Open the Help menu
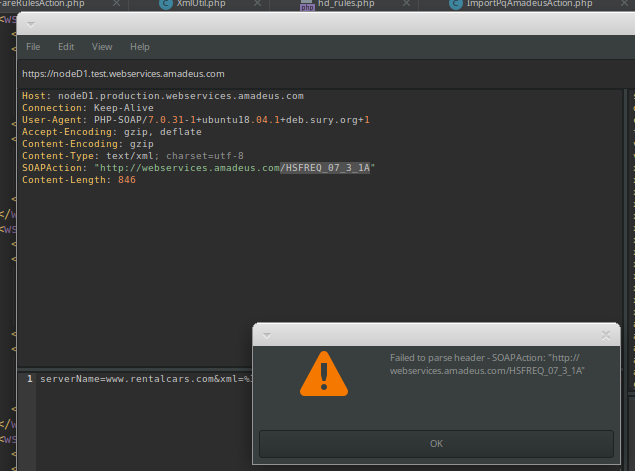 (x=140, y=47)
